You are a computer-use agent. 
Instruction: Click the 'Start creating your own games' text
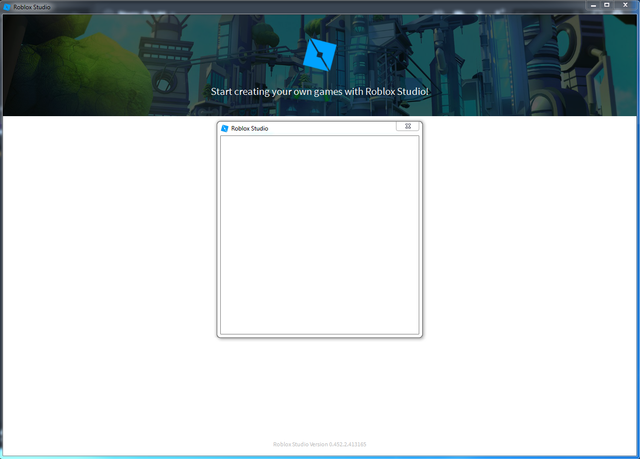click(x=320, y=92)
